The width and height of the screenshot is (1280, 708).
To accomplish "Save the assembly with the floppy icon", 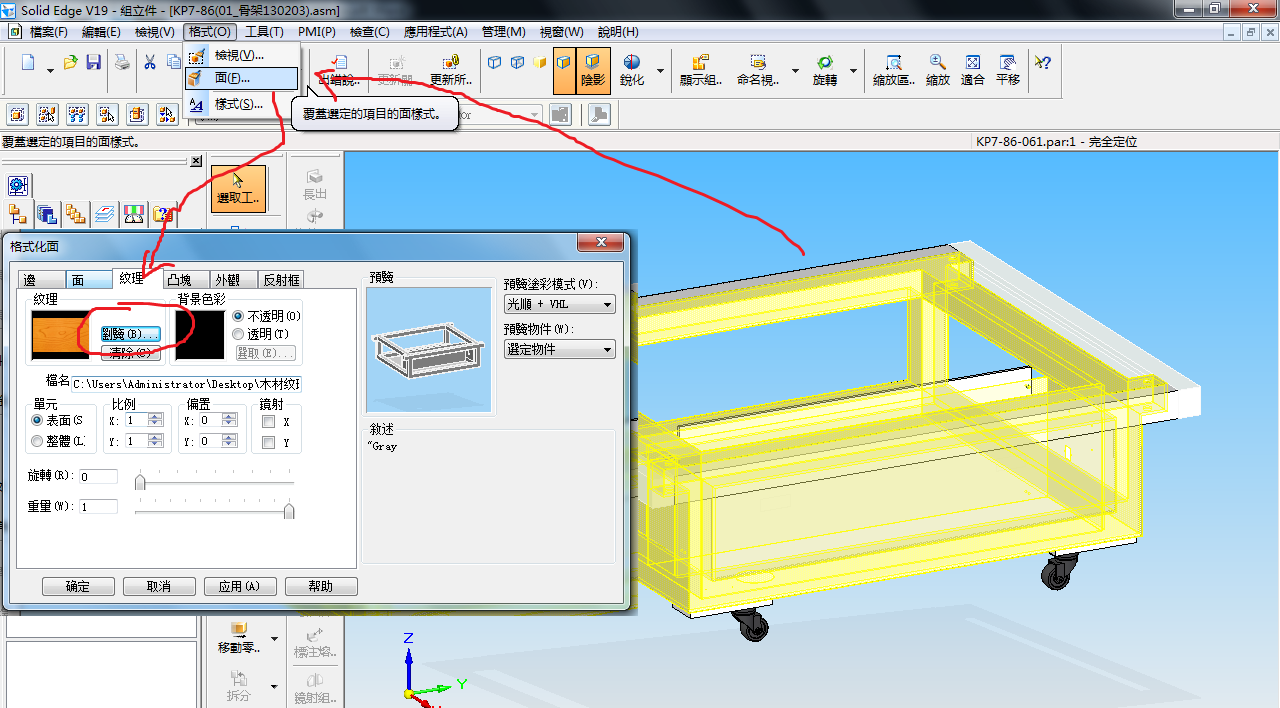I will coord(93,63).
